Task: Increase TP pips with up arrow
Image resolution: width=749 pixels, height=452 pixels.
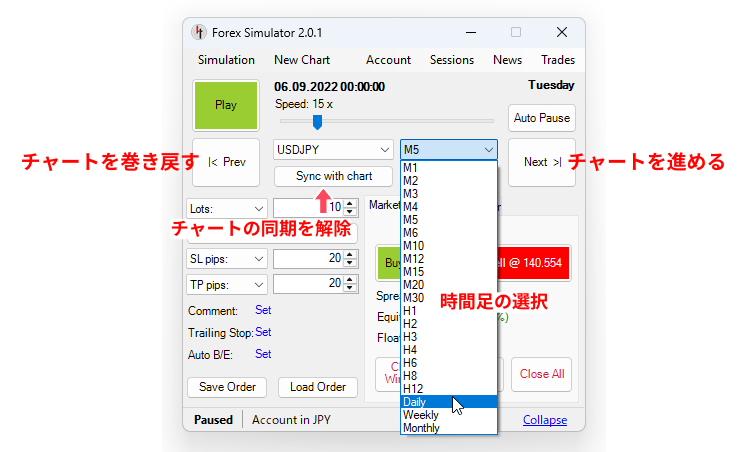Action: (350, 280)
